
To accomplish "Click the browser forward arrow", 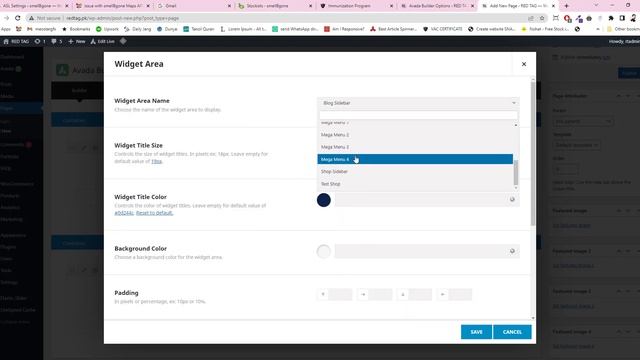I will [x=6, y=18].
